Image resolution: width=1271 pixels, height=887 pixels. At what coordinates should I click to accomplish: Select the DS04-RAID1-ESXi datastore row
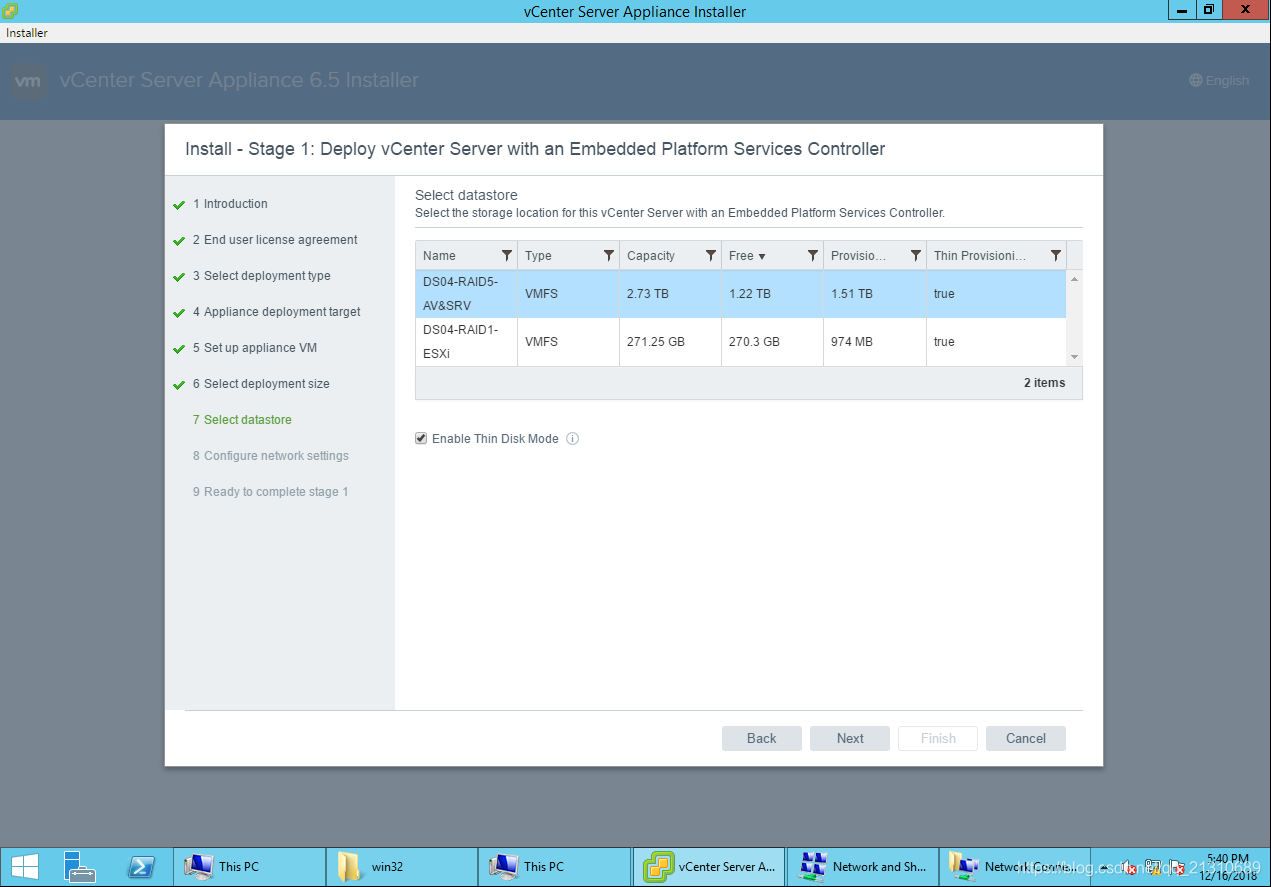tap(741, 342)
